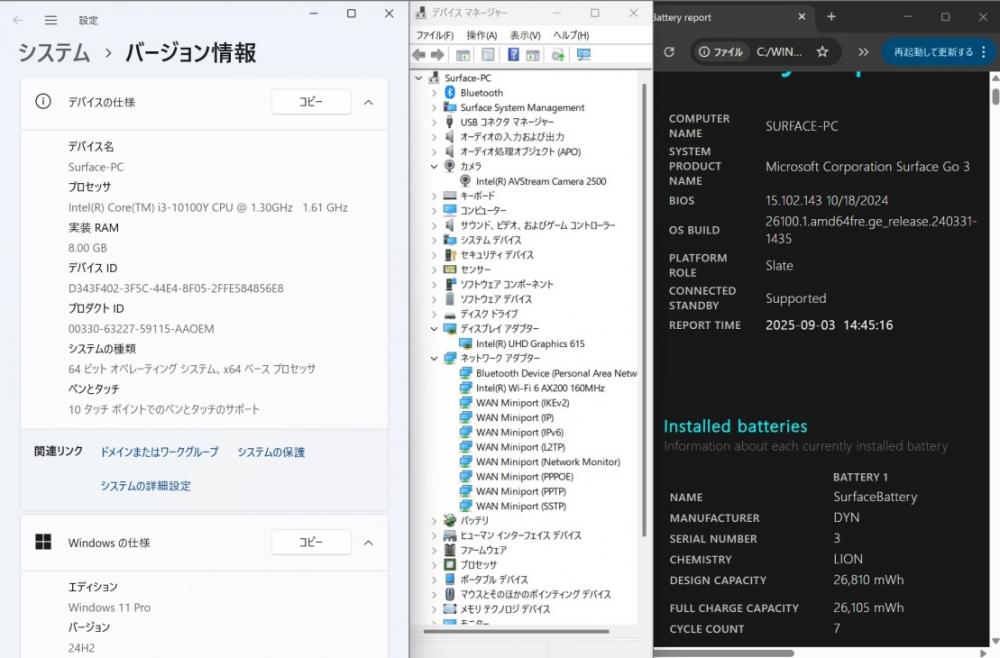Viewport: 1000px width, 658px height.
Task: Expand the ファームウェア node
Action: (434, 550)
